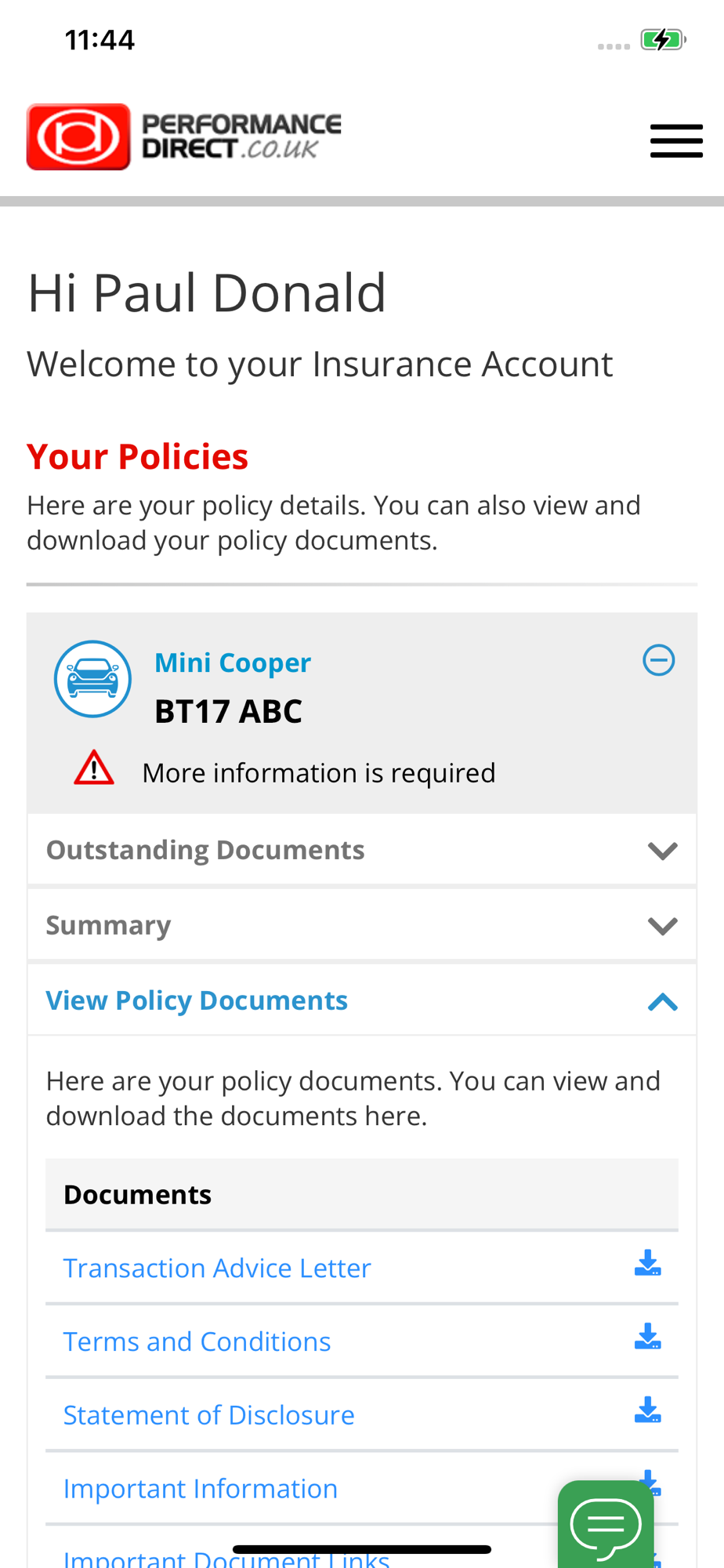Screen dimensions: 724x1568
Task: Click the Outstanding Documents heading
Action: [x=205, y=850]
